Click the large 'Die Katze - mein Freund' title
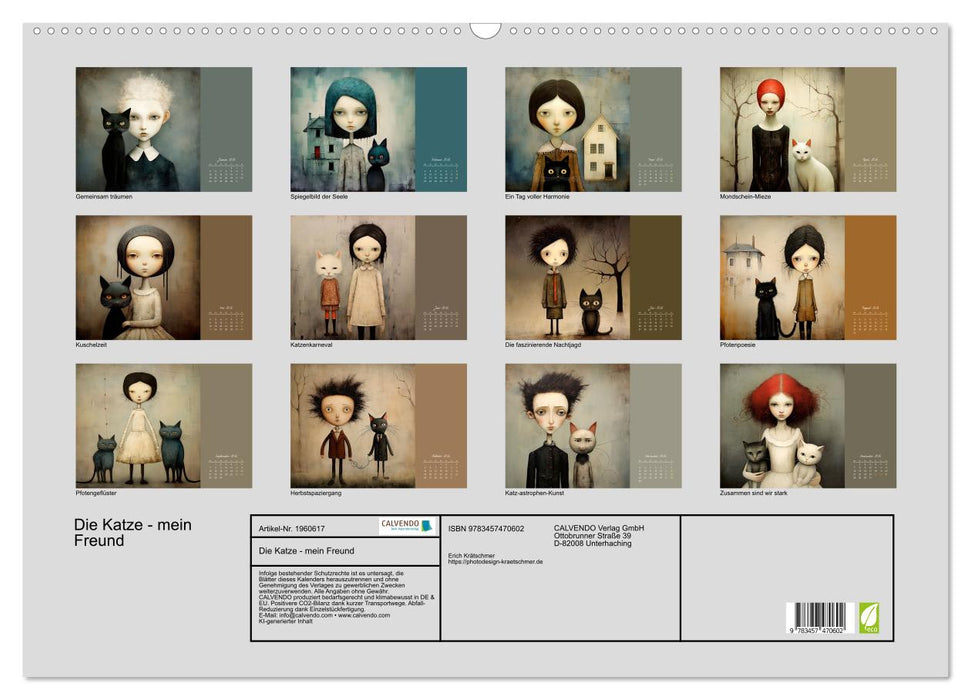The image size is (971, 700). (x=133, y=532)
